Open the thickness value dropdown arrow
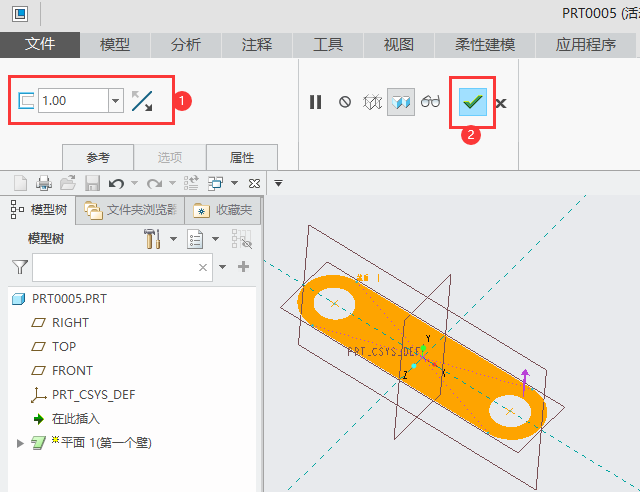 (x=115, y=101)
